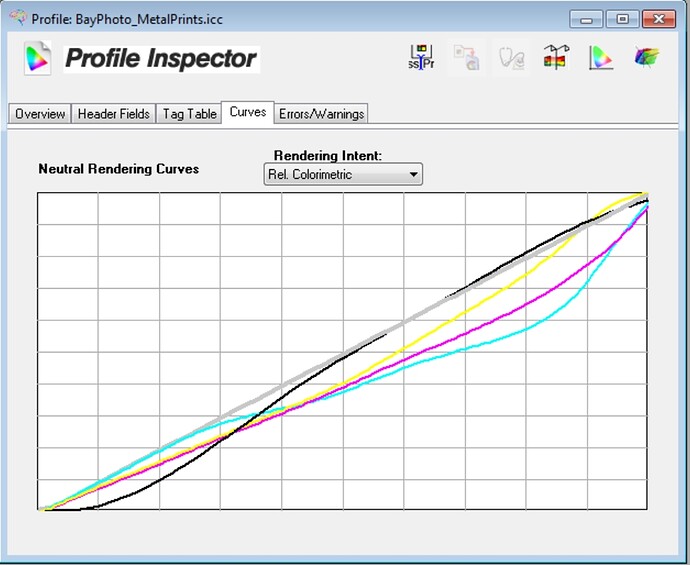
Task: Go to the Errors/Warnings tab
Action: [321, 114]
